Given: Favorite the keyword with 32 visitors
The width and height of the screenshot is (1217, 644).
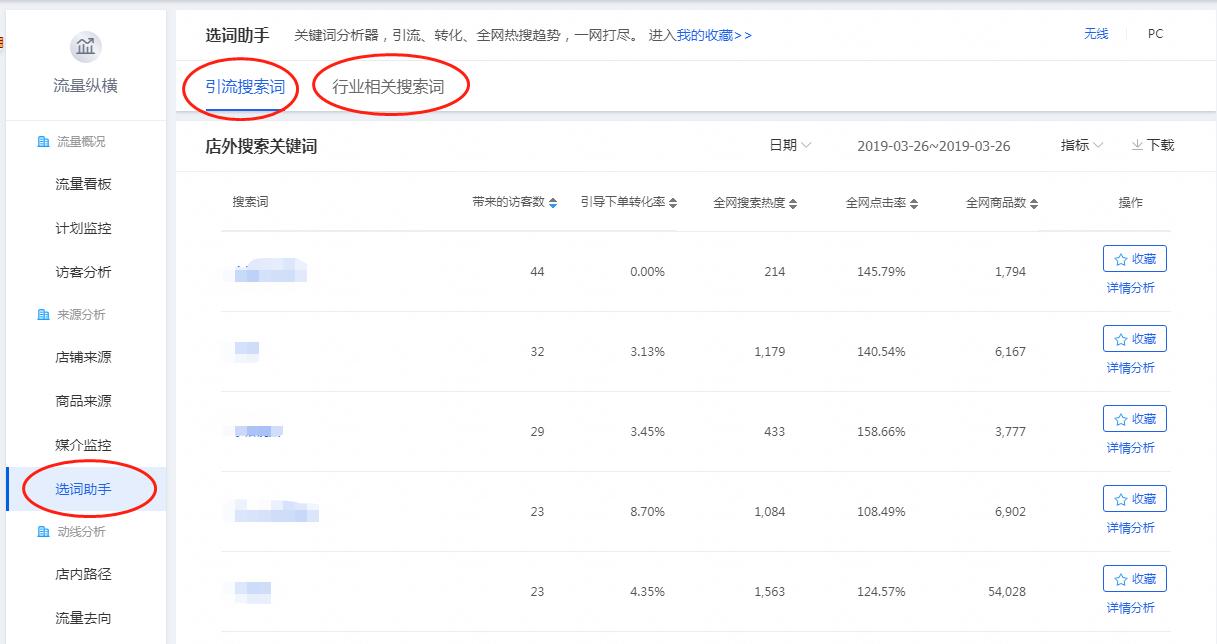Looking at the screenshot, I should (1134, 339).
